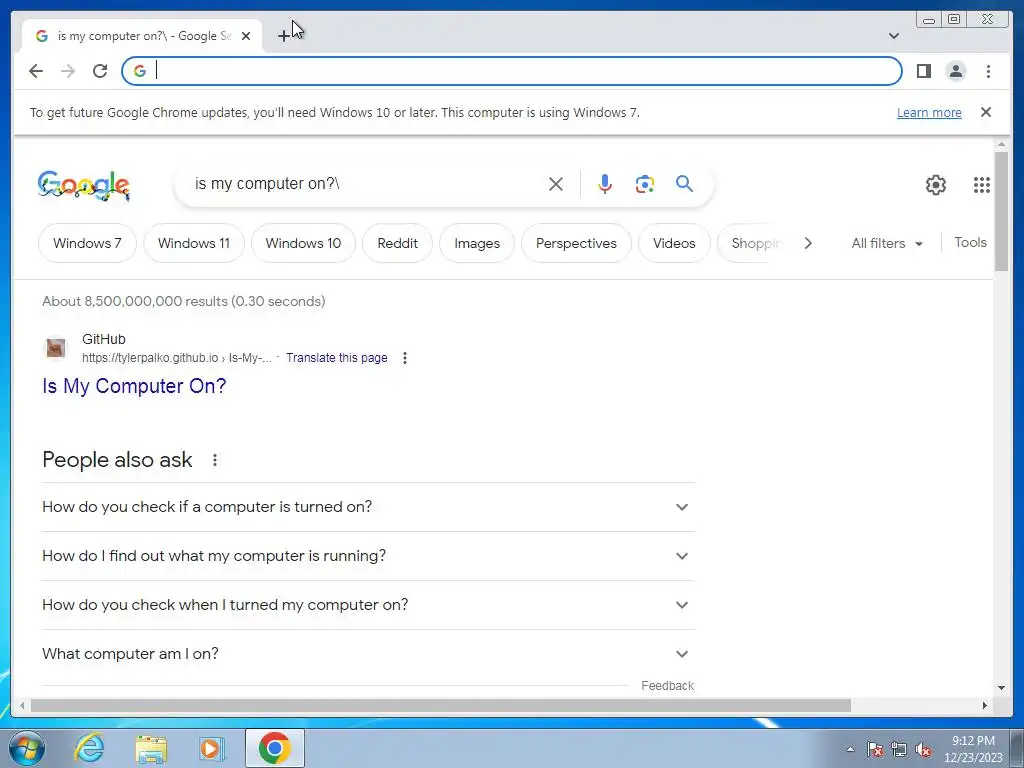Click the horizontal scrollbar right arrow
The height and width of the screenshot is (768, 1024).
click(985, 705)
